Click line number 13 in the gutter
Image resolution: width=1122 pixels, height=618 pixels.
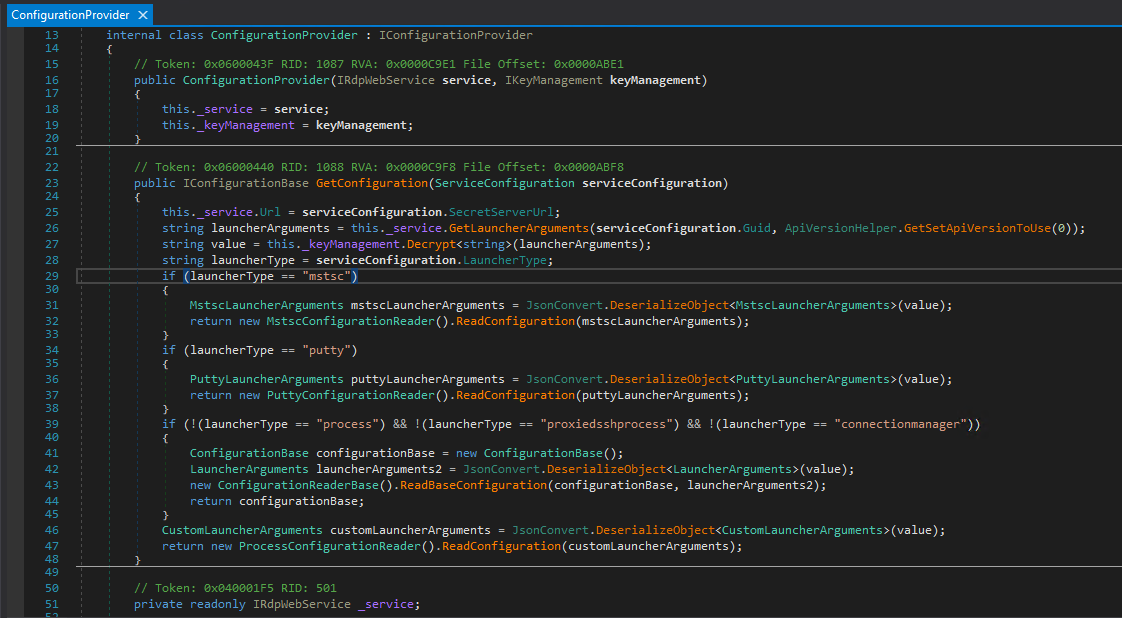[52, 35]
